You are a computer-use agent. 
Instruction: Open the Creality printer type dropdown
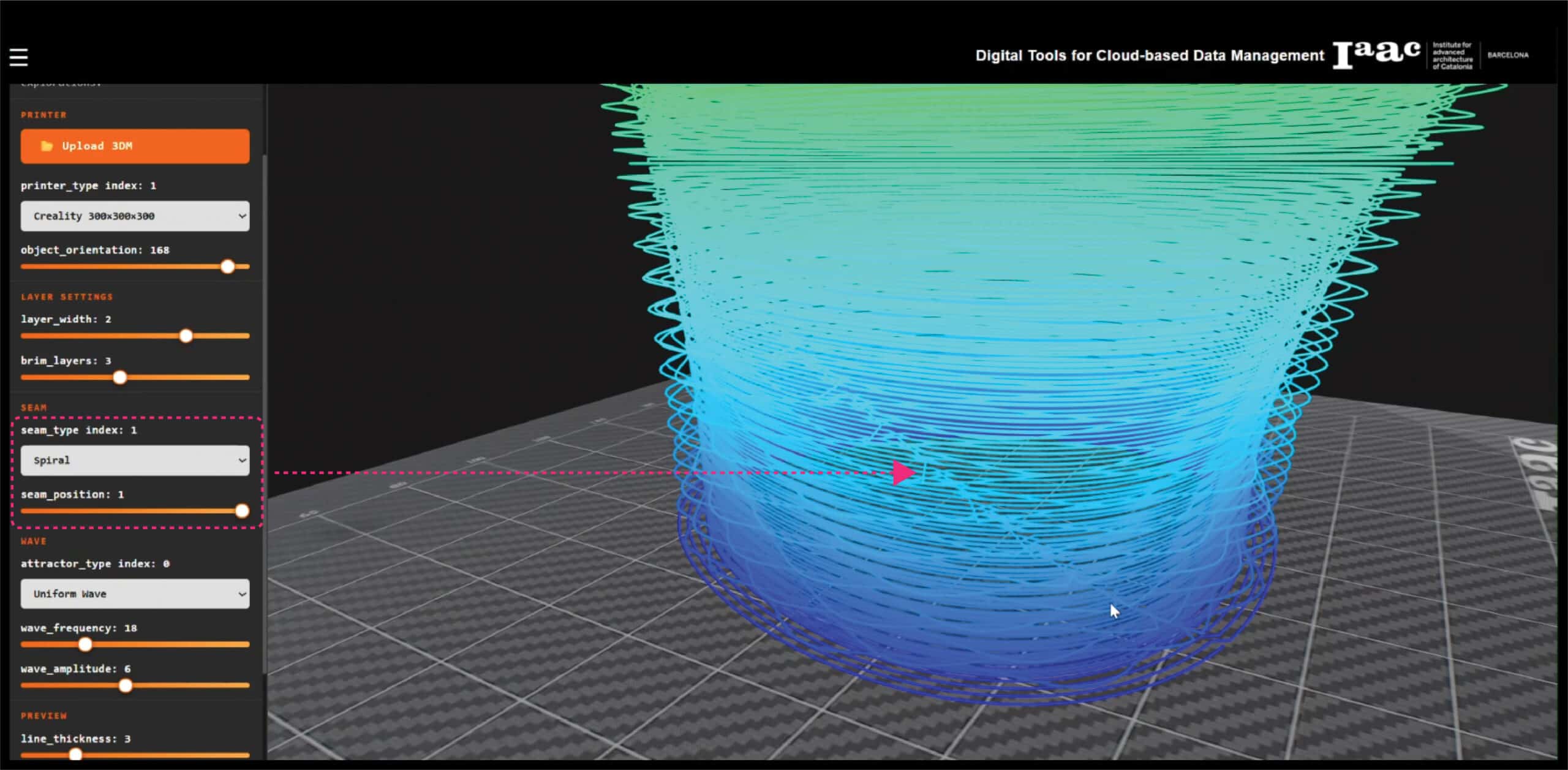pos(135,216)
